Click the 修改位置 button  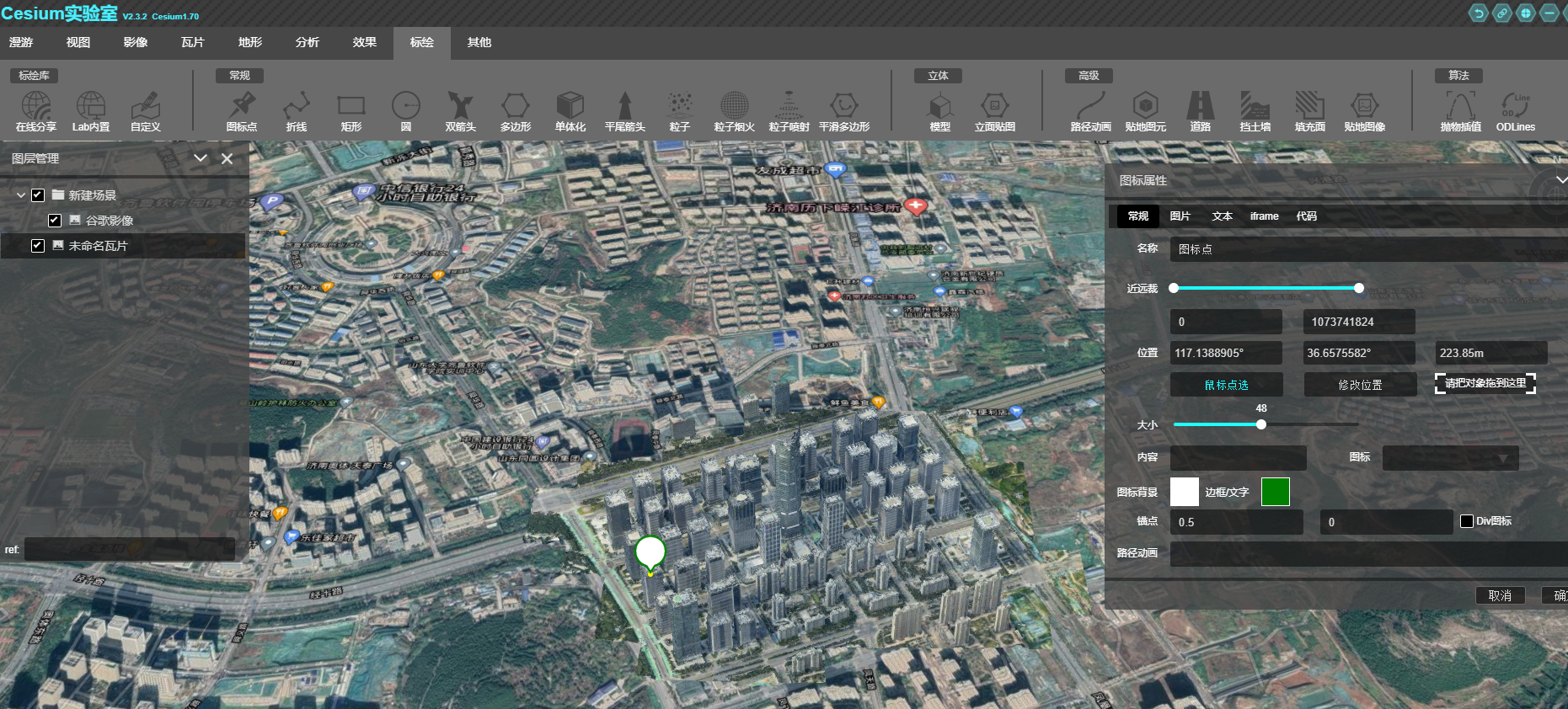pos(1360,385)
